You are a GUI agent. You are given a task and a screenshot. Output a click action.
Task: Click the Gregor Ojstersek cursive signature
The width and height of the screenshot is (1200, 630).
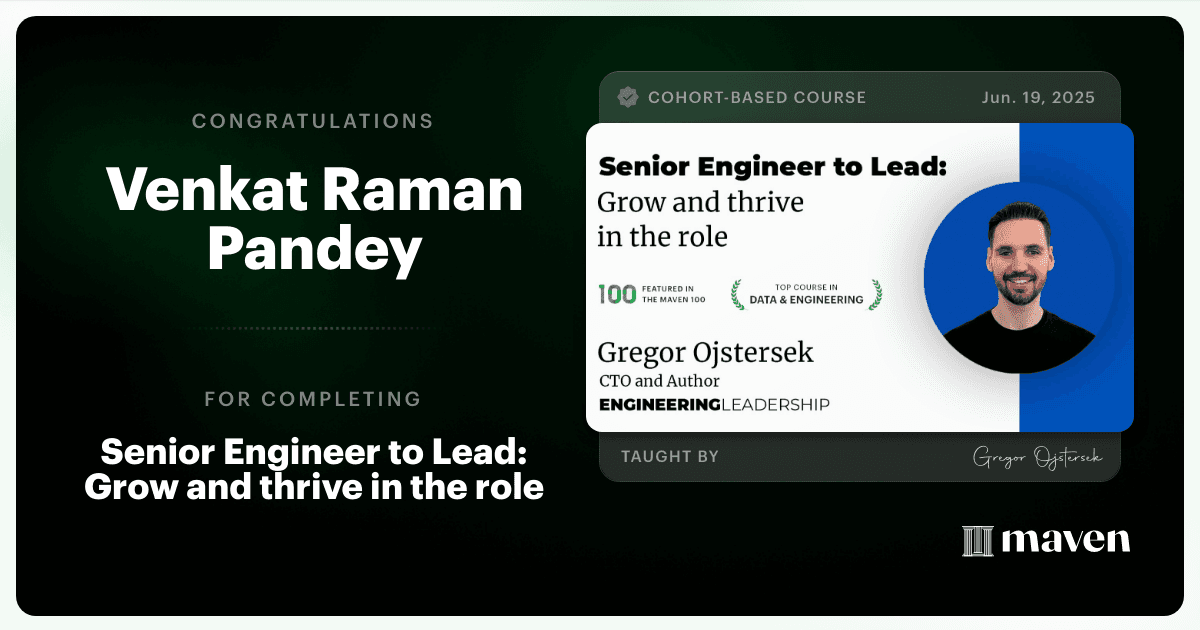(1037, 457)
